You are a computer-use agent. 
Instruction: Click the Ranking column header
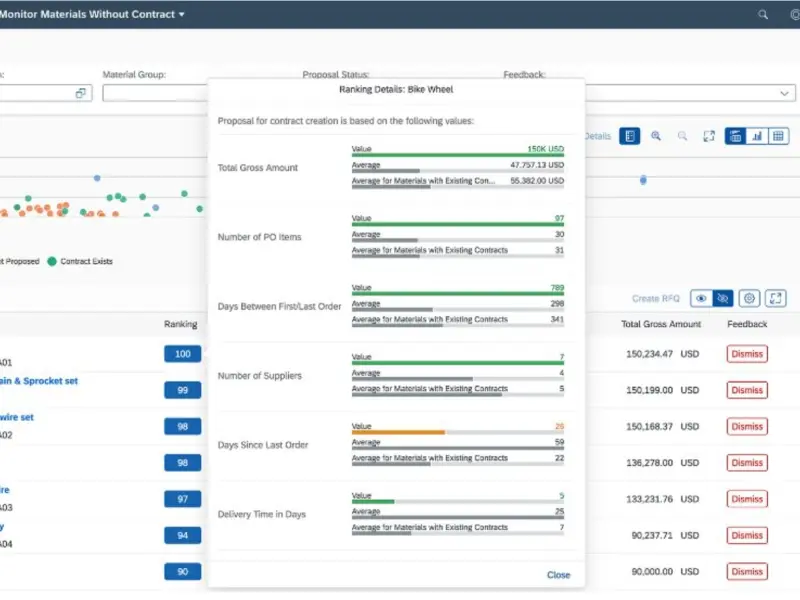[x=181, y=324]
